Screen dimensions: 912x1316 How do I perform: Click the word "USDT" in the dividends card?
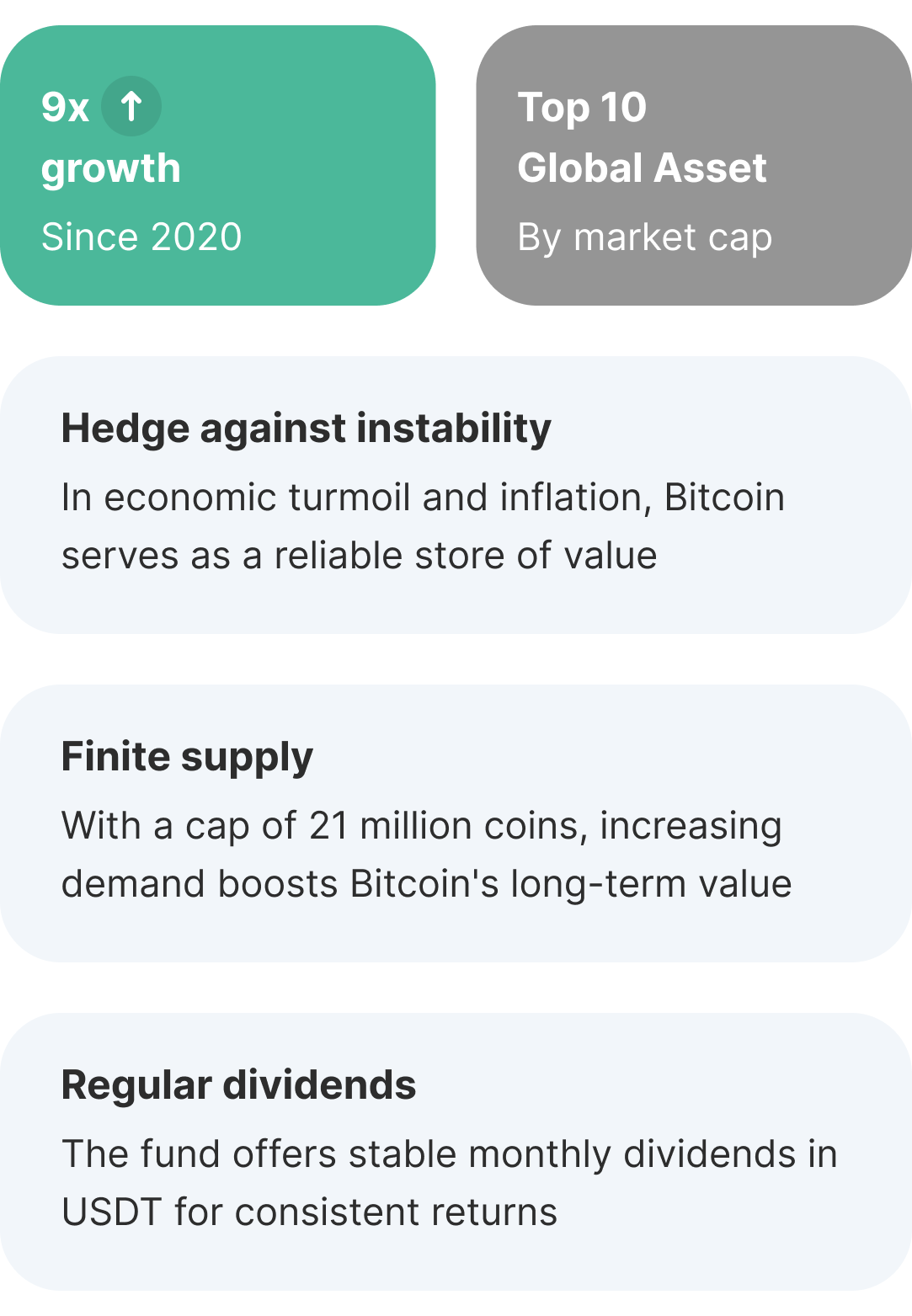tap(112, 1213)
